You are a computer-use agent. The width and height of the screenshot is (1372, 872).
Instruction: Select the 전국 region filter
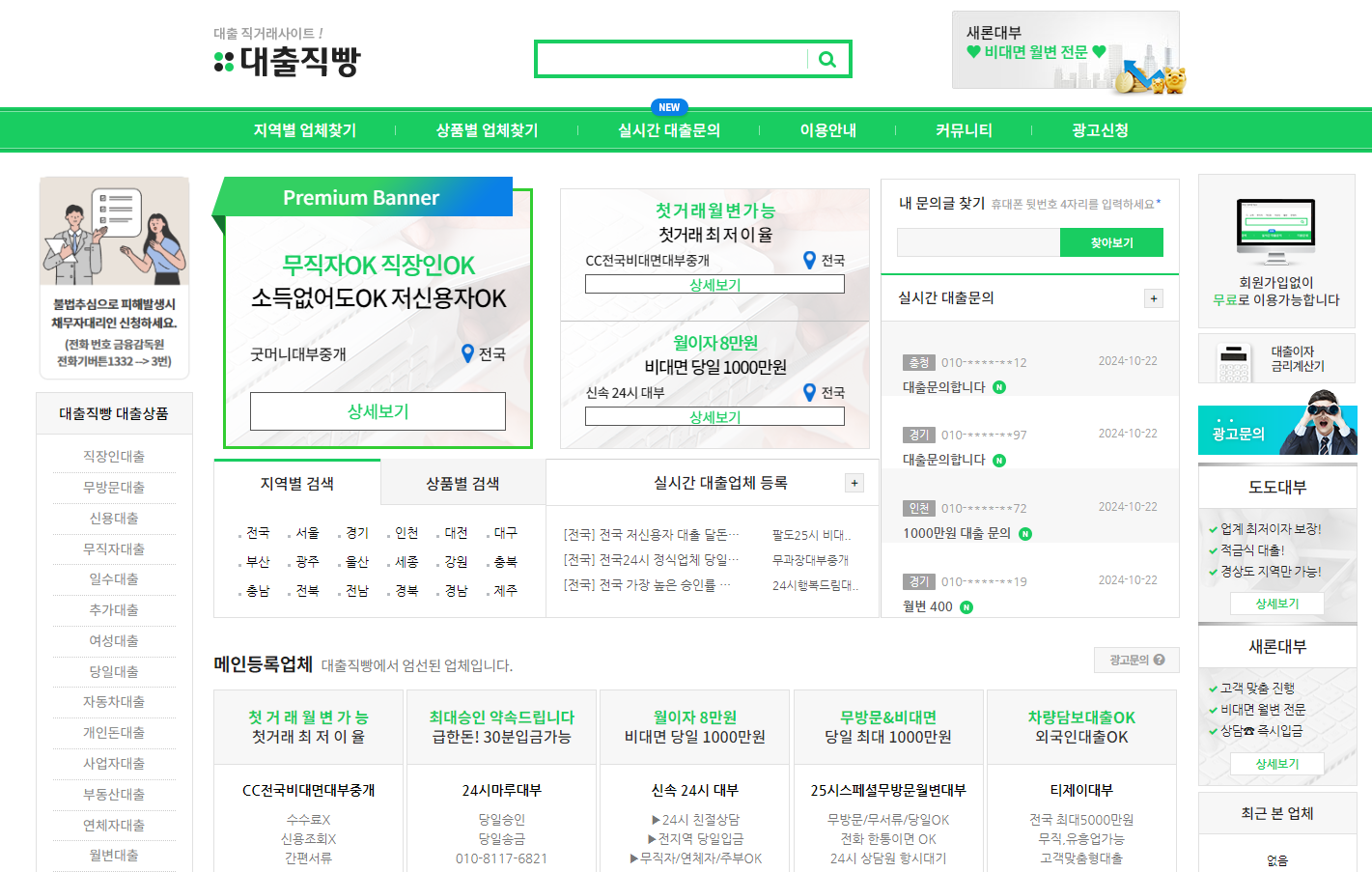(x=258, y=531)
